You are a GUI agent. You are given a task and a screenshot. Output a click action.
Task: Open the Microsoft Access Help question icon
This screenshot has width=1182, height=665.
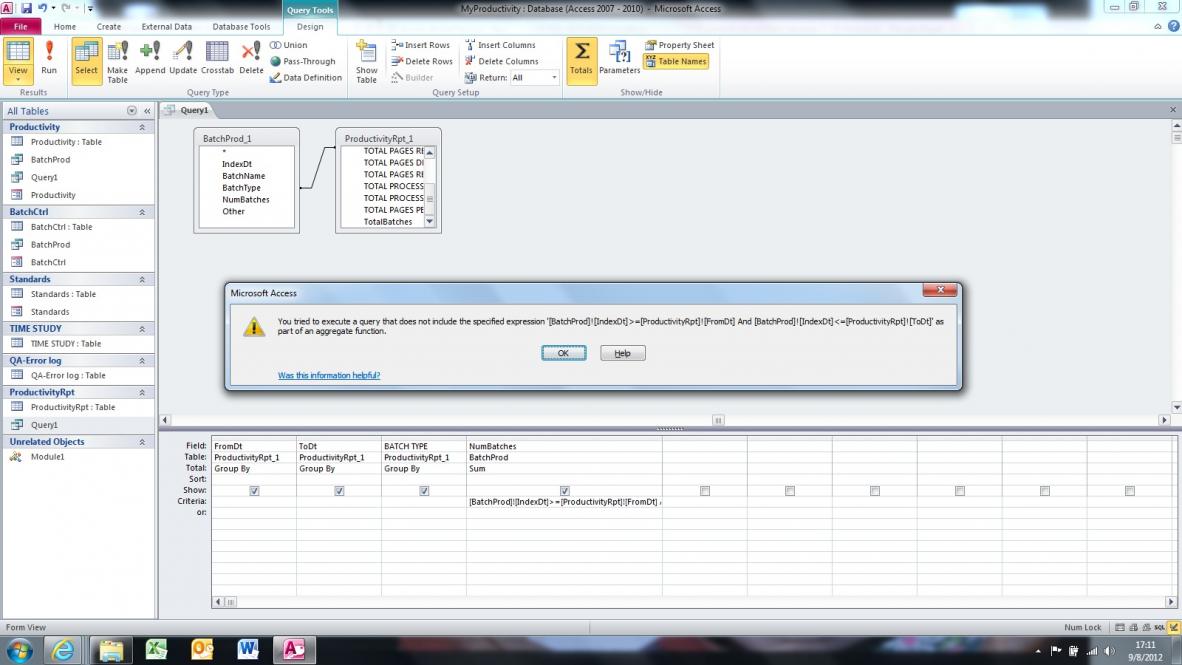[1173, 26]
